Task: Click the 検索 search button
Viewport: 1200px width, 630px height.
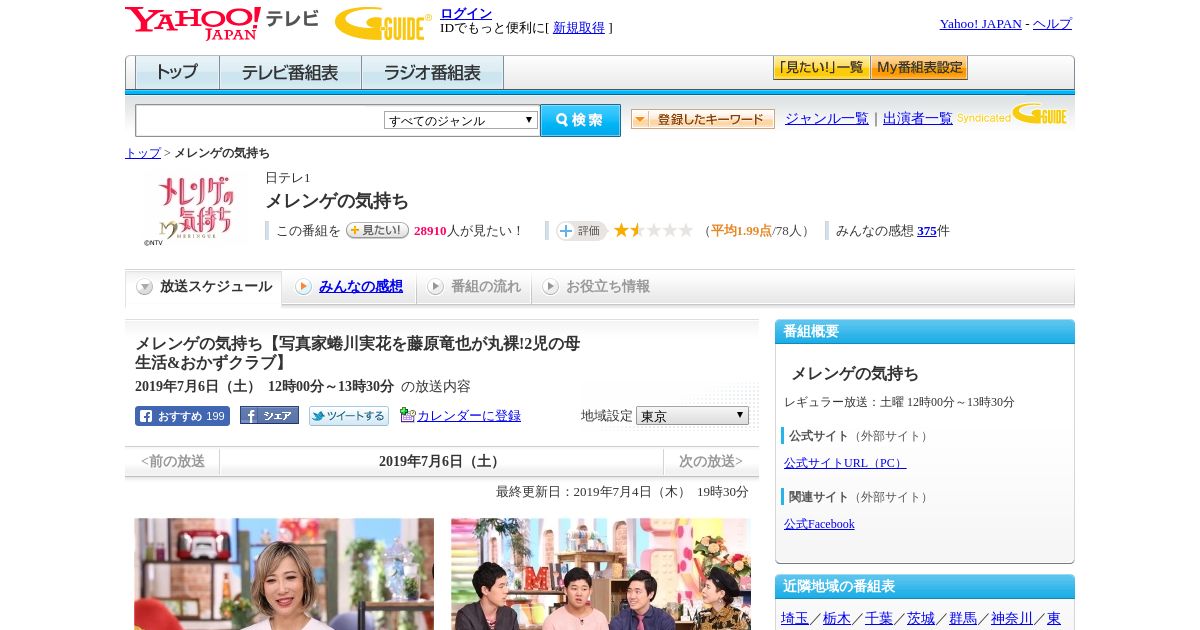Action: coord(580,120)
